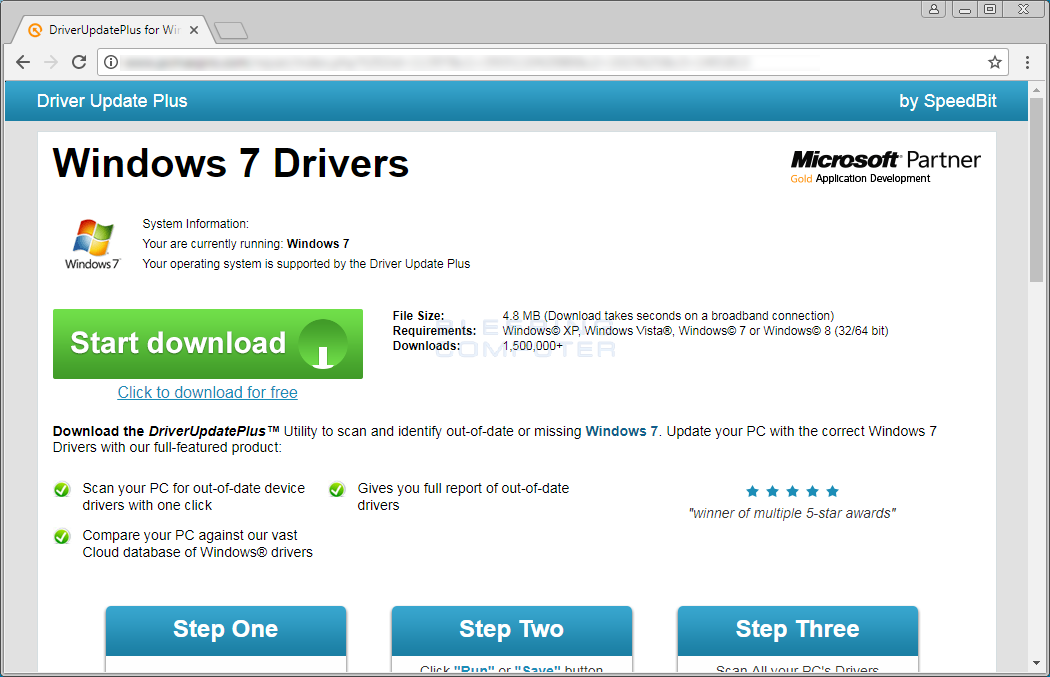View site information icon in address bar

pyautogui.click(x=111, y=62)
